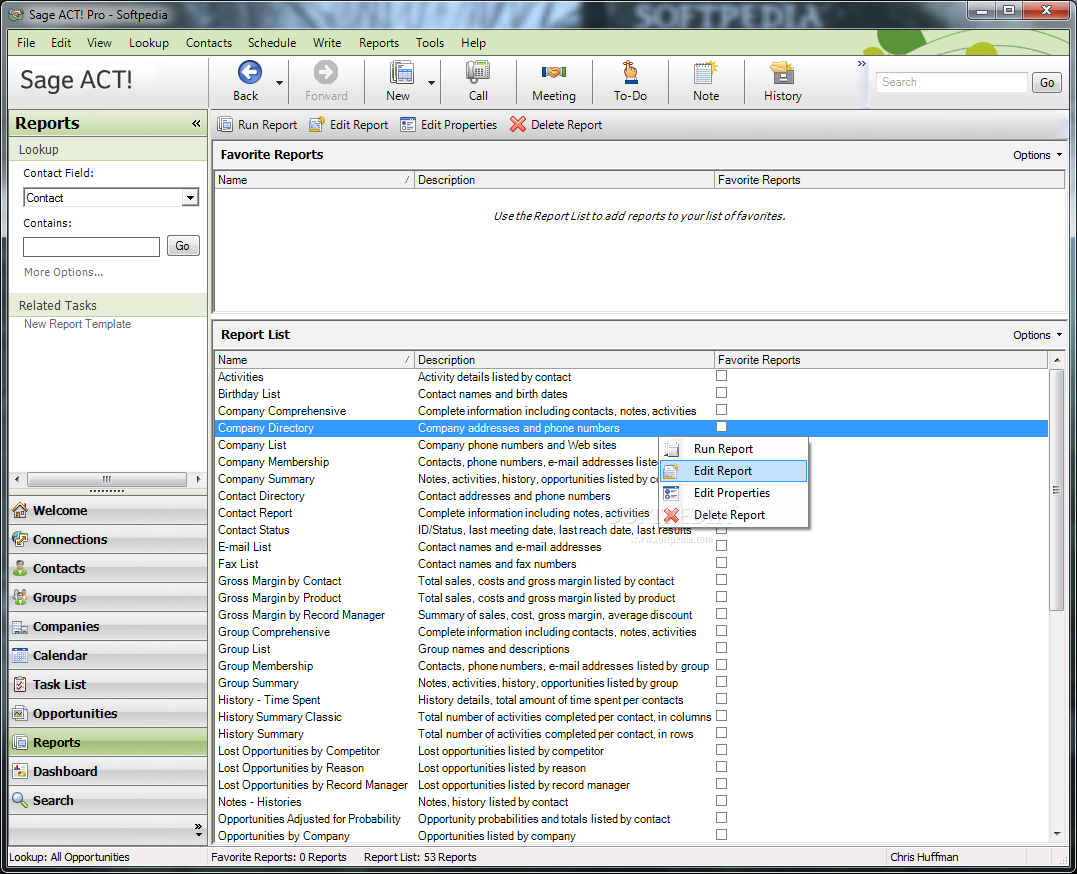The image size is (1077, 874).
Task: Collapse the Reports side panel
Action: [x=196, y=124]
